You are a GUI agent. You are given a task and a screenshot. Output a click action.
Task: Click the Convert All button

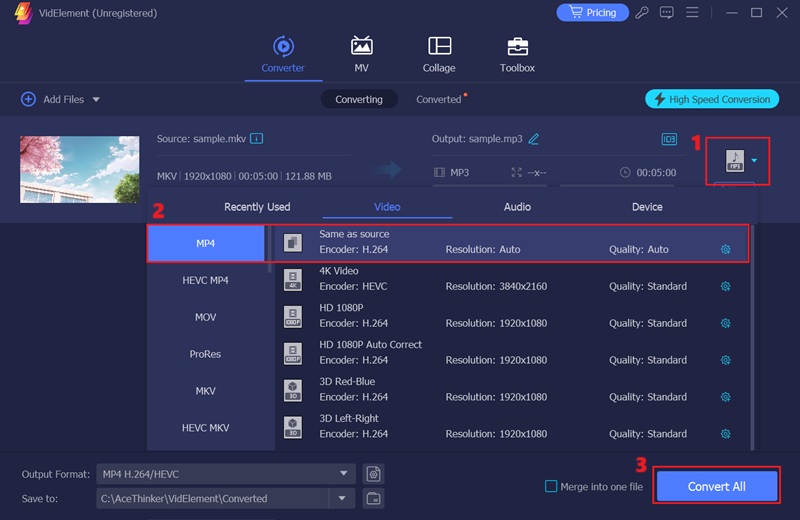[x=716, y=486]
